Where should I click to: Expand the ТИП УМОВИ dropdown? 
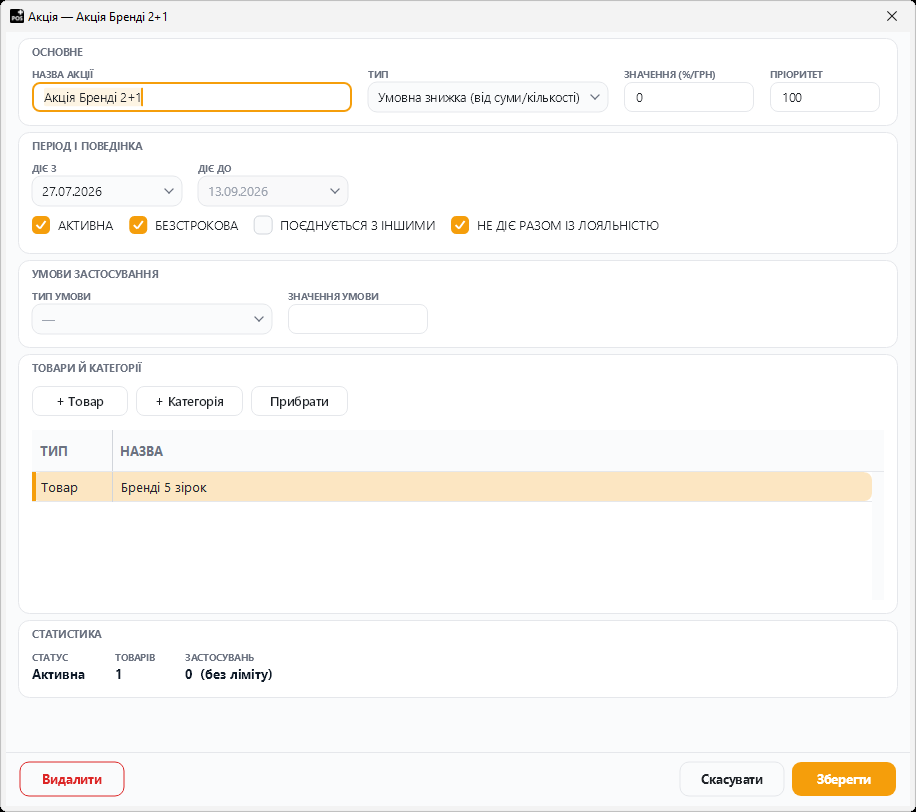point(152,319)
